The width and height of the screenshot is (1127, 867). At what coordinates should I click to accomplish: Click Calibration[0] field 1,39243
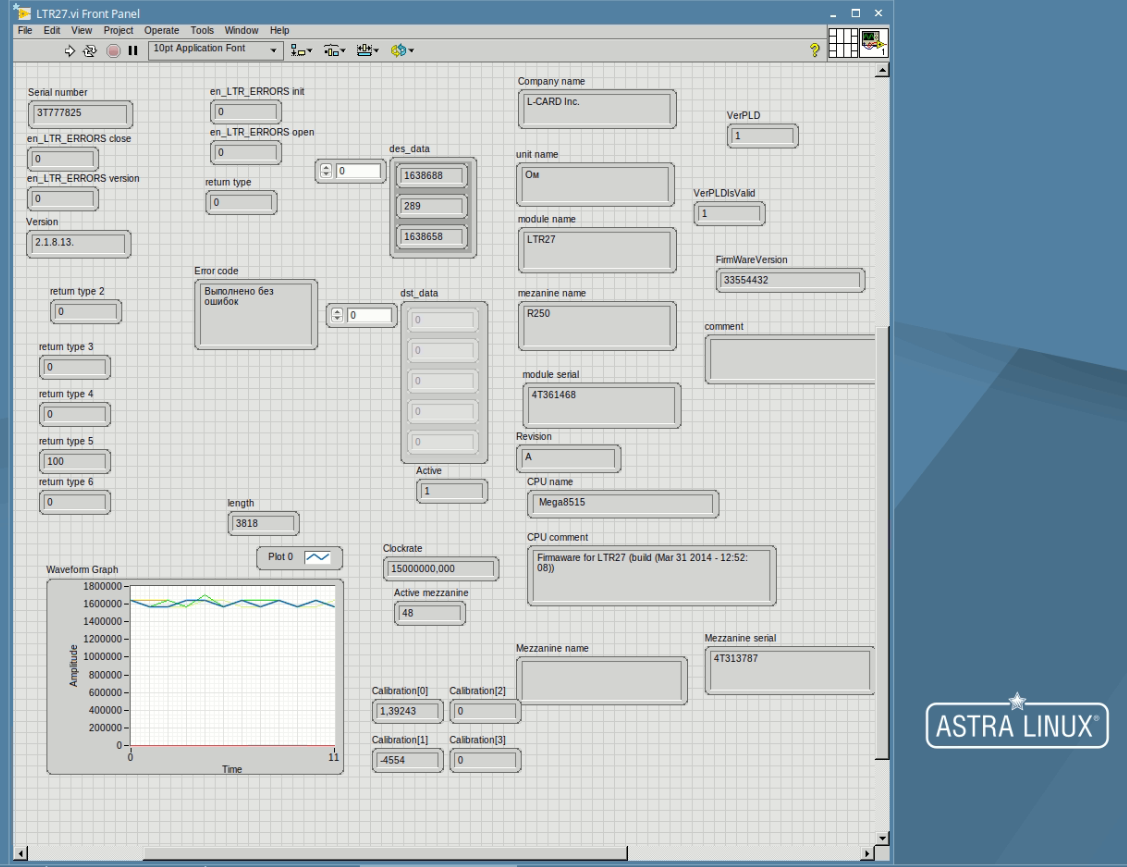(x=408, y=711)
